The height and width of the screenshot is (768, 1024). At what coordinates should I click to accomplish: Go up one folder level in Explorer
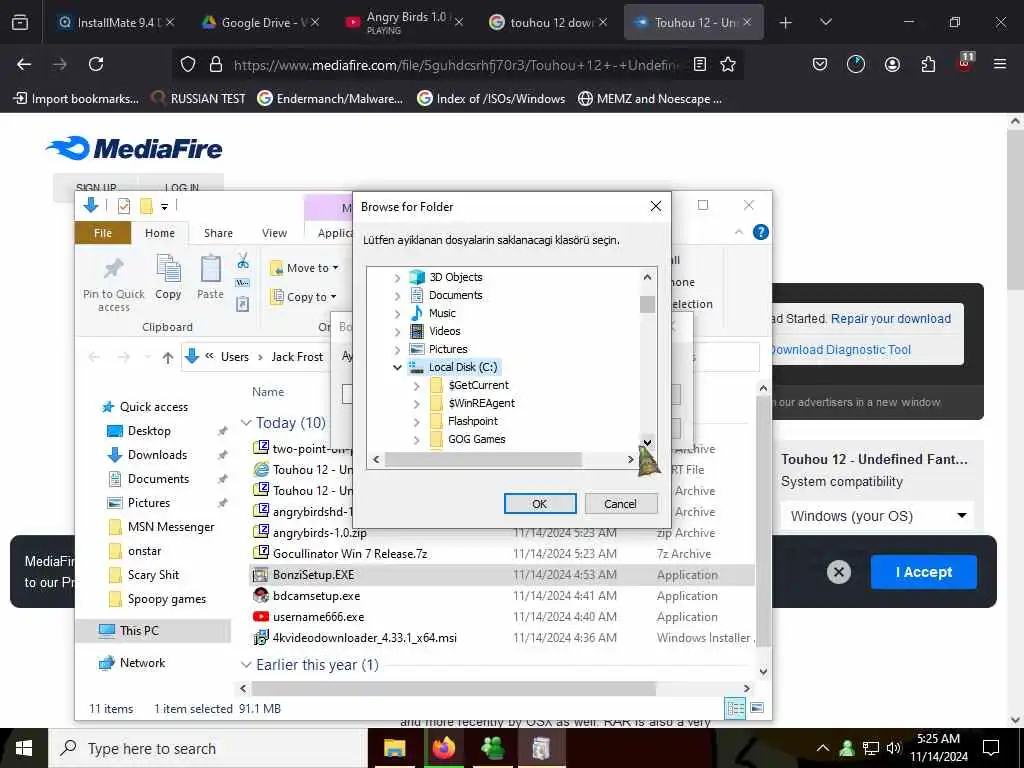tap(168, 357)
